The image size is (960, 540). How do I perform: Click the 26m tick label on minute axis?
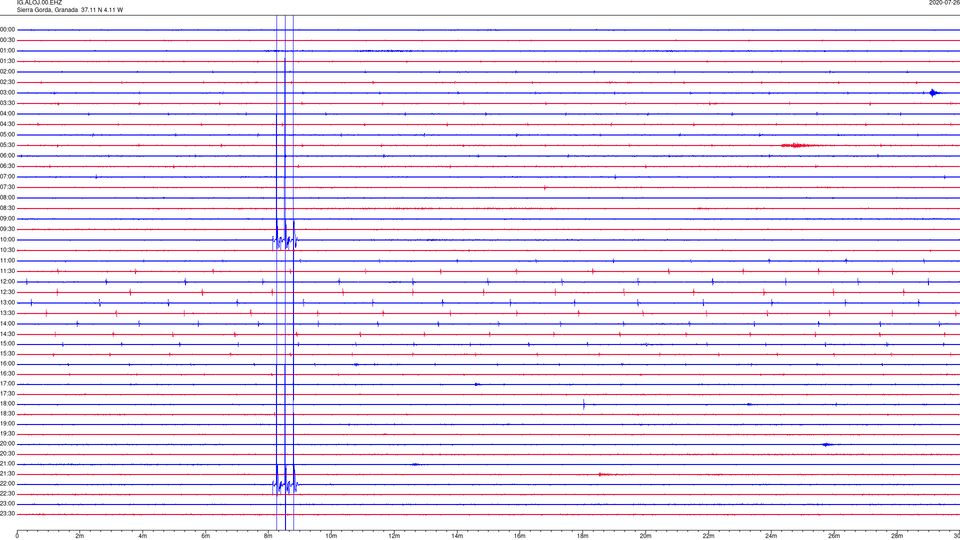pyautogui.click(x=834, y=536)
